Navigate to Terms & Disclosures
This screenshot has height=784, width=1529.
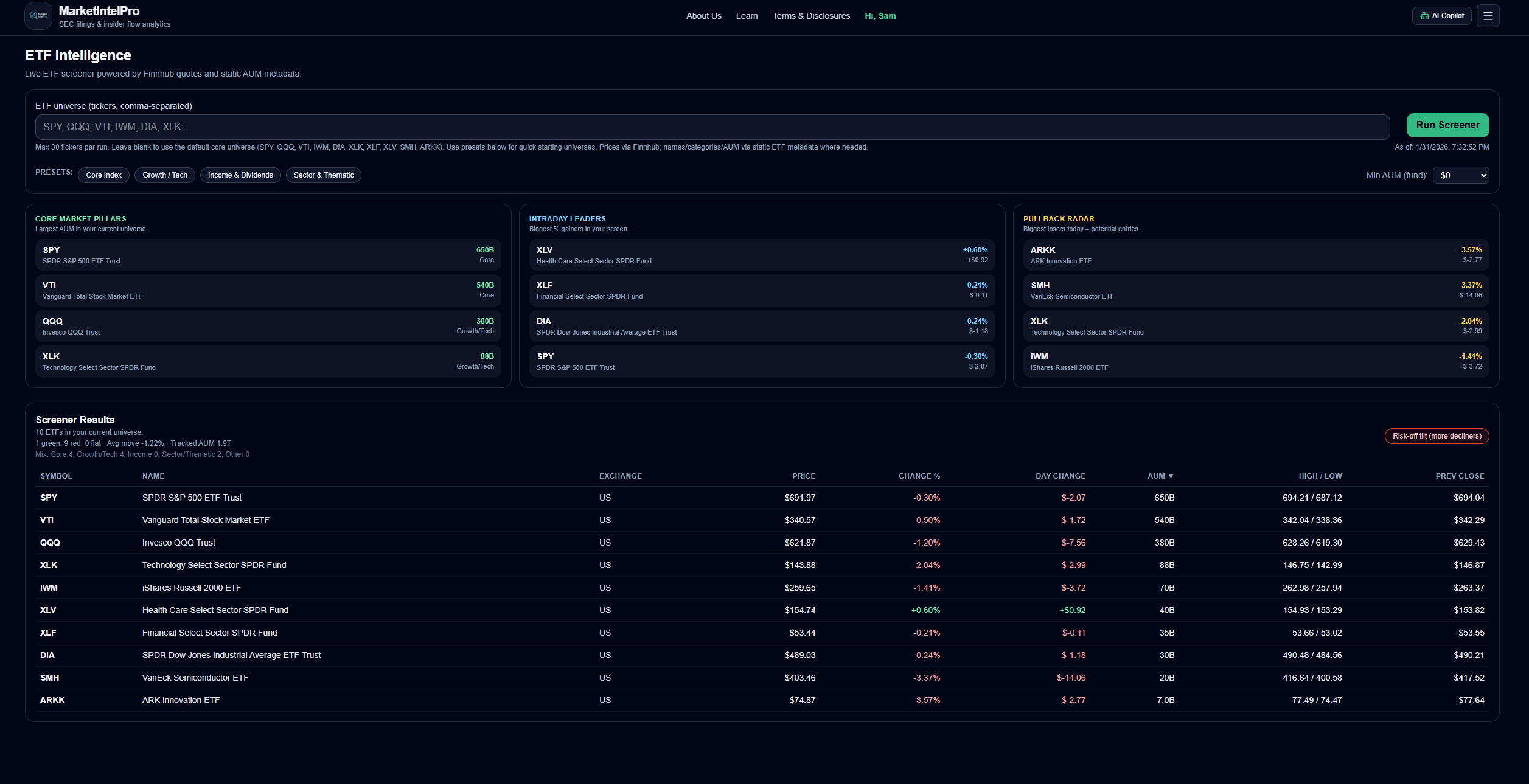tap(811, 16)
